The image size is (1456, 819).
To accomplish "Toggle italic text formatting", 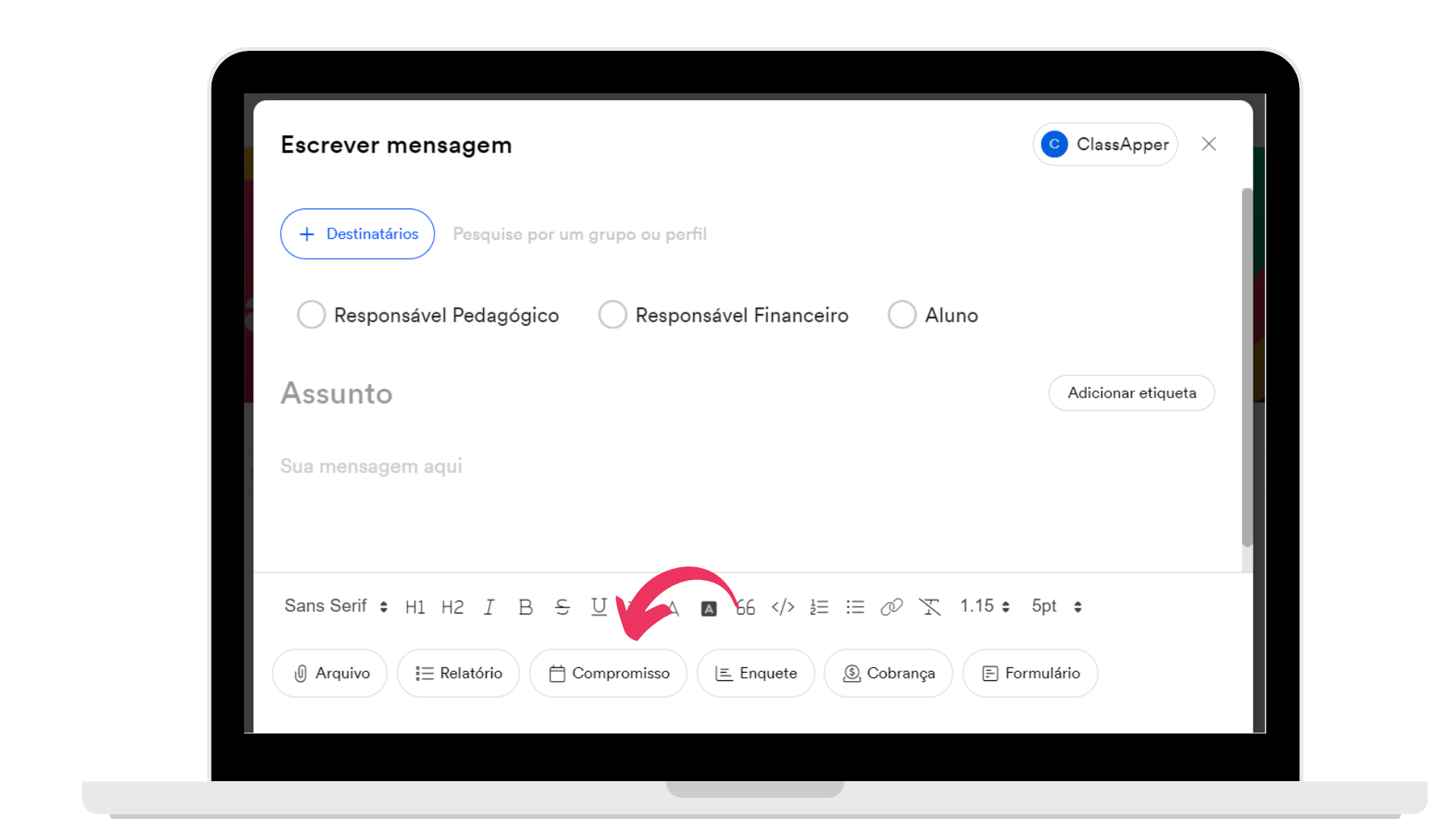I will 489,607.
